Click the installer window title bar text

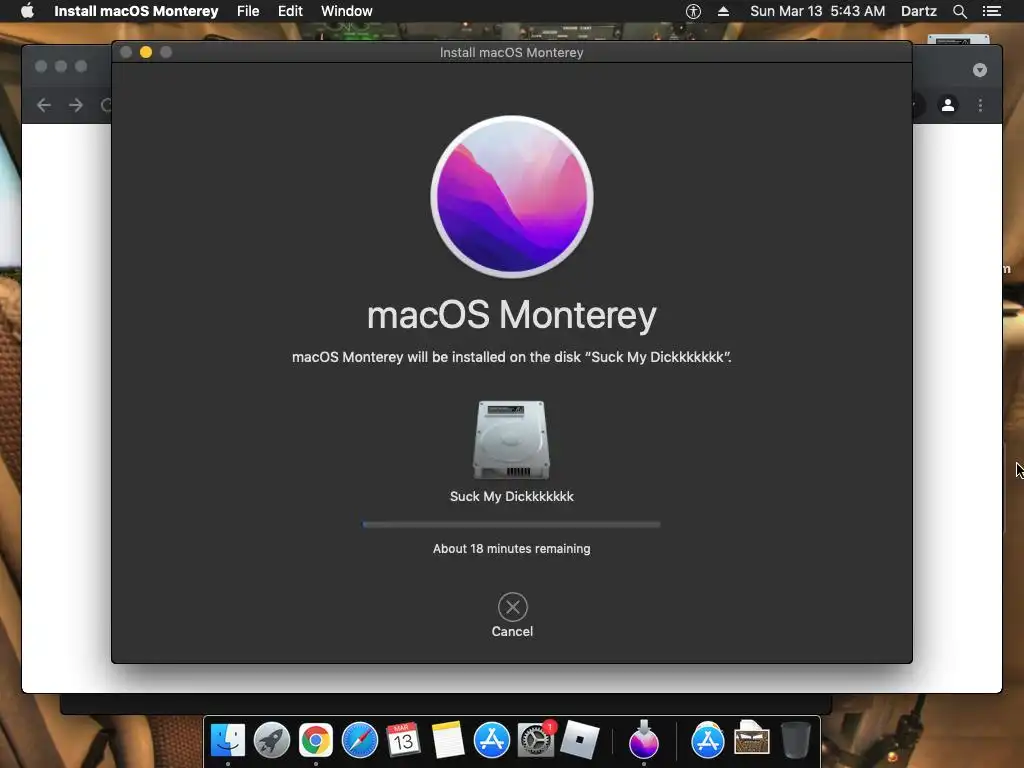pyautogui.click(x=511, y=52)
